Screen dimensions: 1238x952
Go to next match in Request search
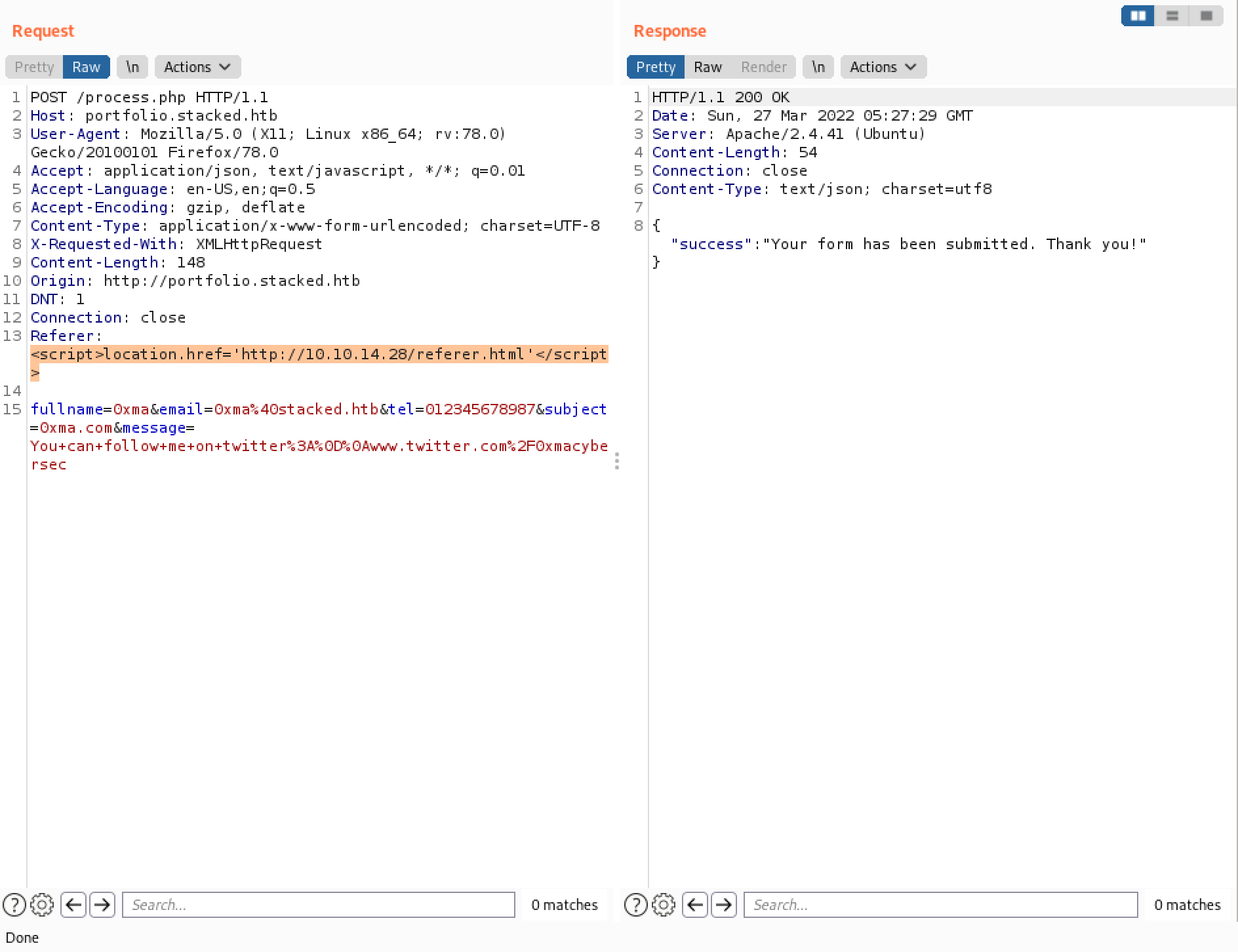(x=102, y=905)
